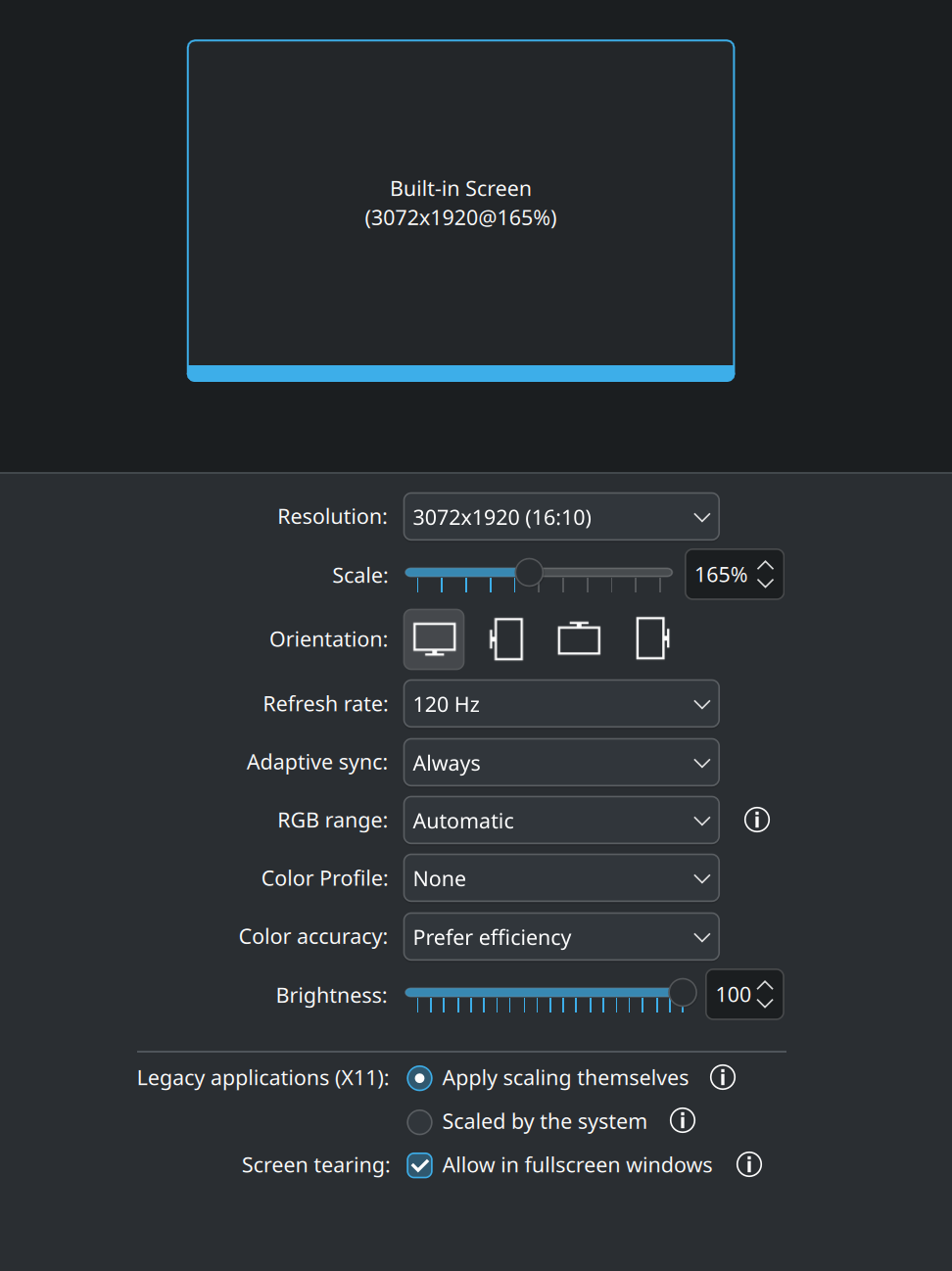Show info for Apply scaling themselves
This screenshot has height=1271, width=952.
click(723, 1077)
